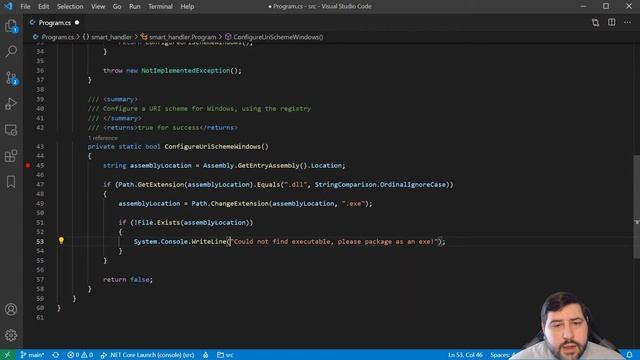
Task: Open the Bookmarks view in activity bar
Action: click(11, 182)
